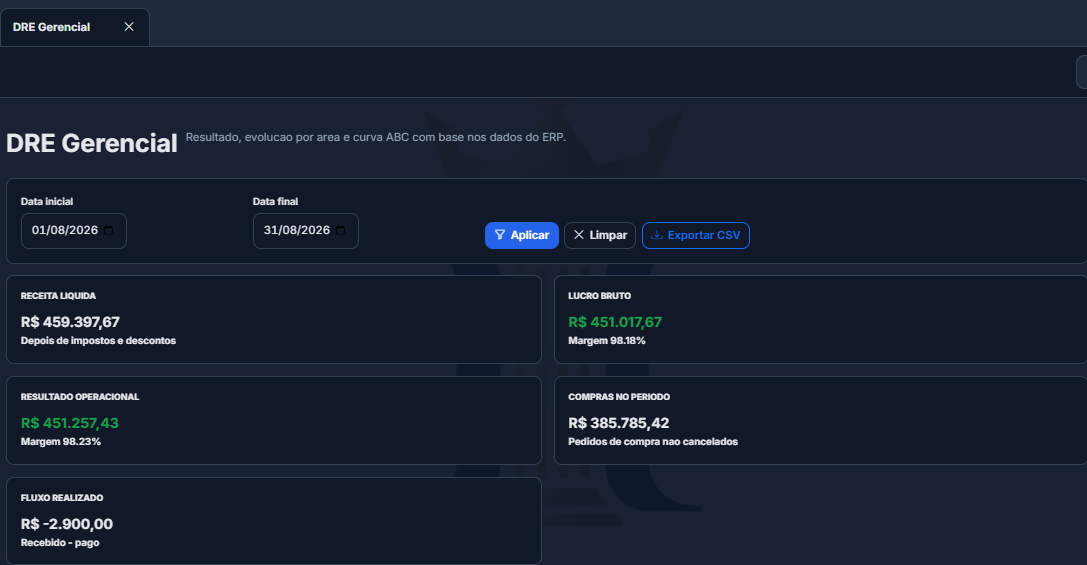Focus the Data inicial date value 01/08/2026
This screenshot has width=1087, height=565.
(x=64, y=230)
